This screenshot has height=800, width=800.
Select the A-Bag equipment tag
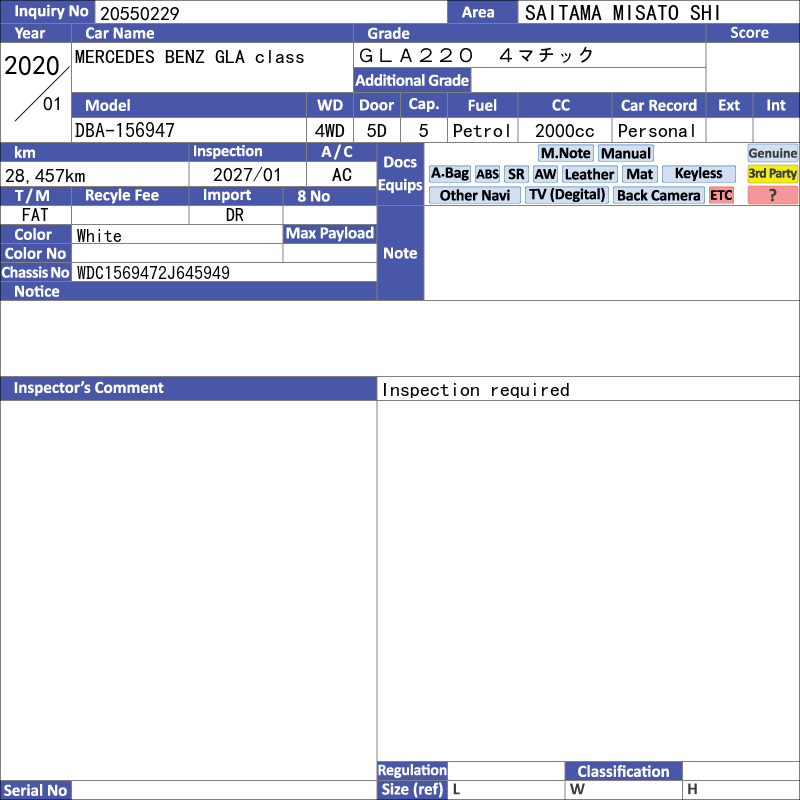[449, 174]
